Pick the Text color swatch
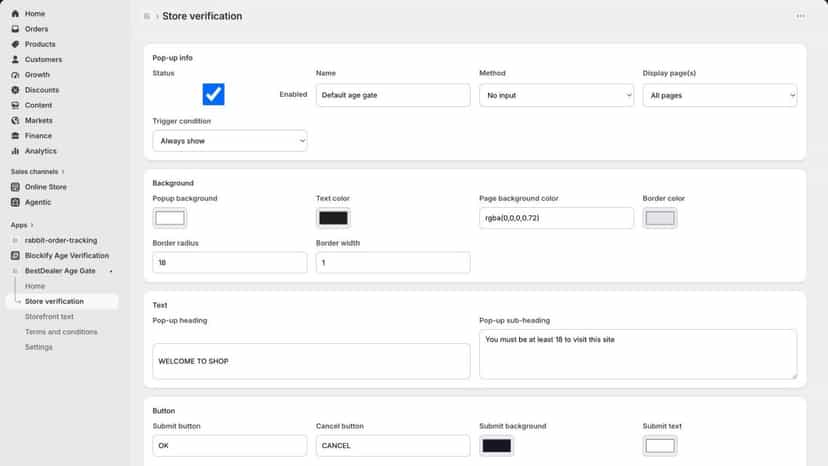This screenshot has height=466, width=828. click(333, 218)
